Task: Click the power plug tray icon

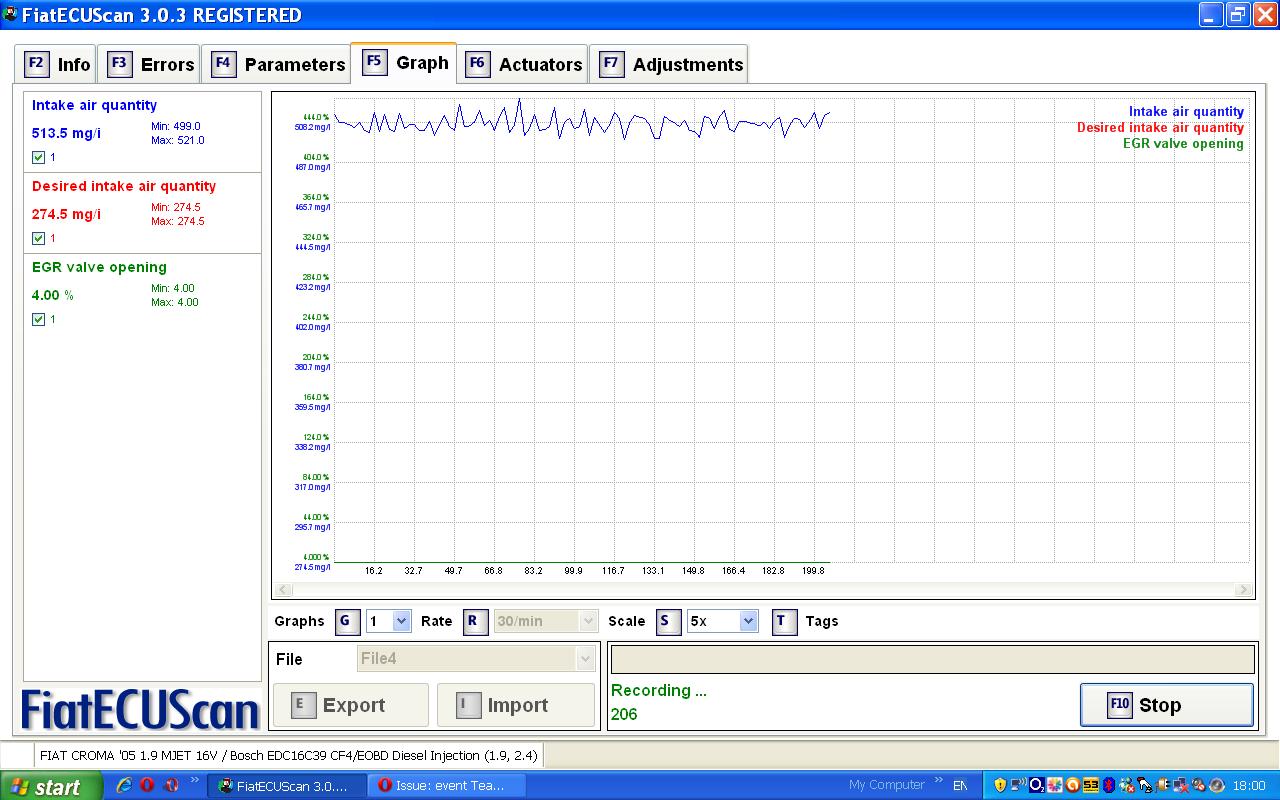Action: tap(1163, 785)
